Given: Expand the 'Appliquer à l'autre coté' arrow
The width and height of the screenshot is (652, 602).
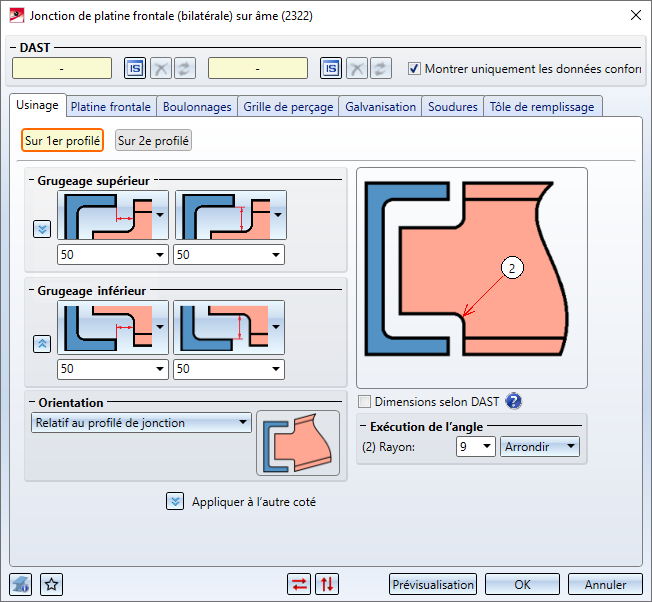Looking at the screenshot, I should (x=175, y=501).
